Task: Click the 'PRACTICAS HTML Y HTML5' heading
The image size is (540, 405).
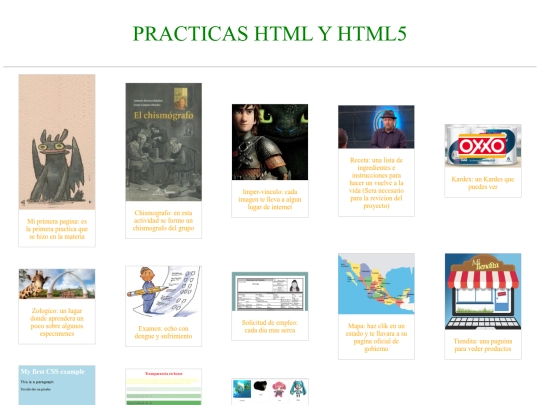Action: [x=270, y=33]
